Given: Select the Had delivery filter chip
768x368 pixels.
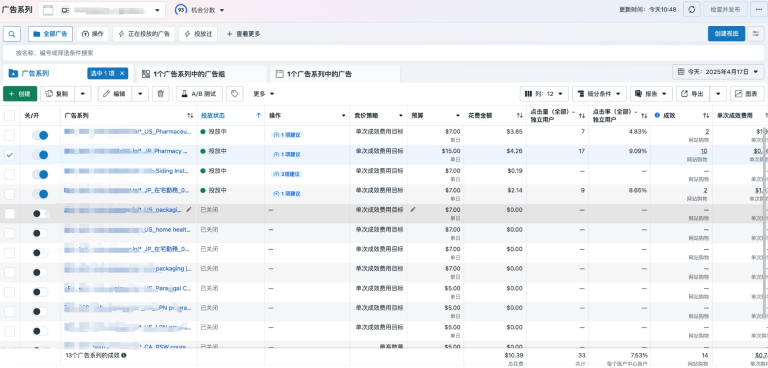Looking at the screenshot, I should click(x=198, y=34).
